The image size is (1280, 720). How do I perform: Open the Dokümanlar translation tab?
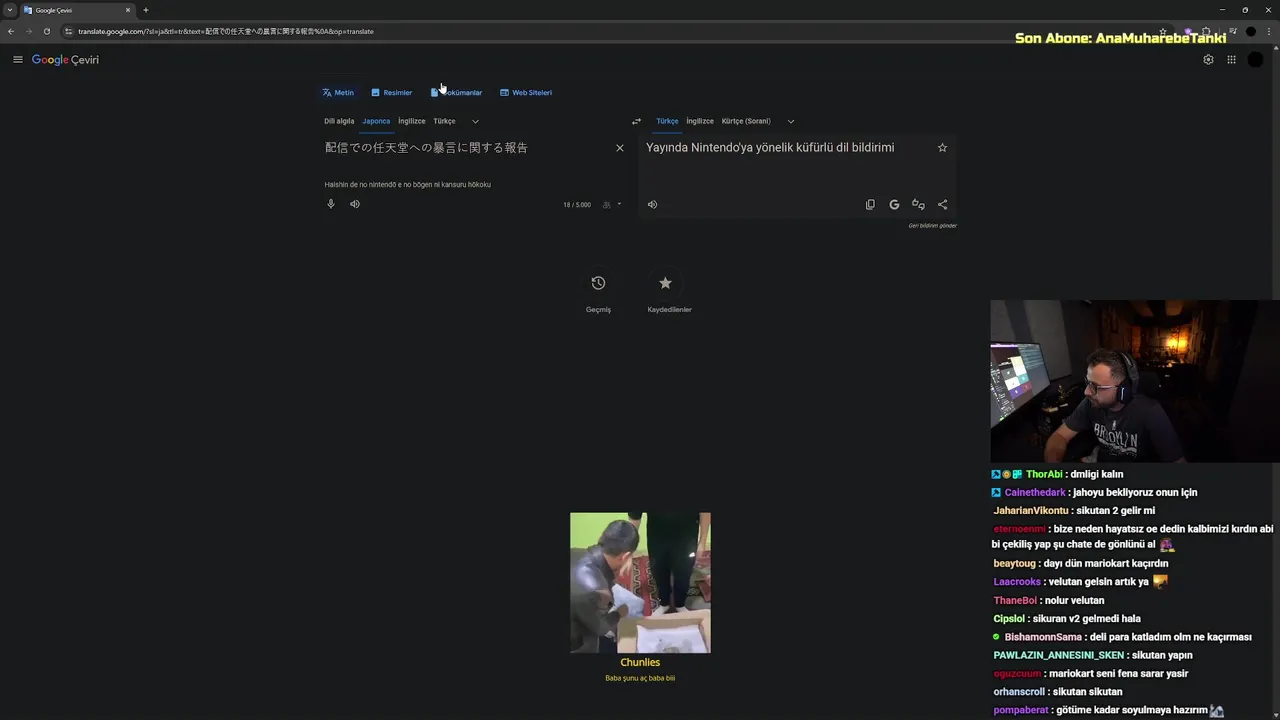coord(456,92)
